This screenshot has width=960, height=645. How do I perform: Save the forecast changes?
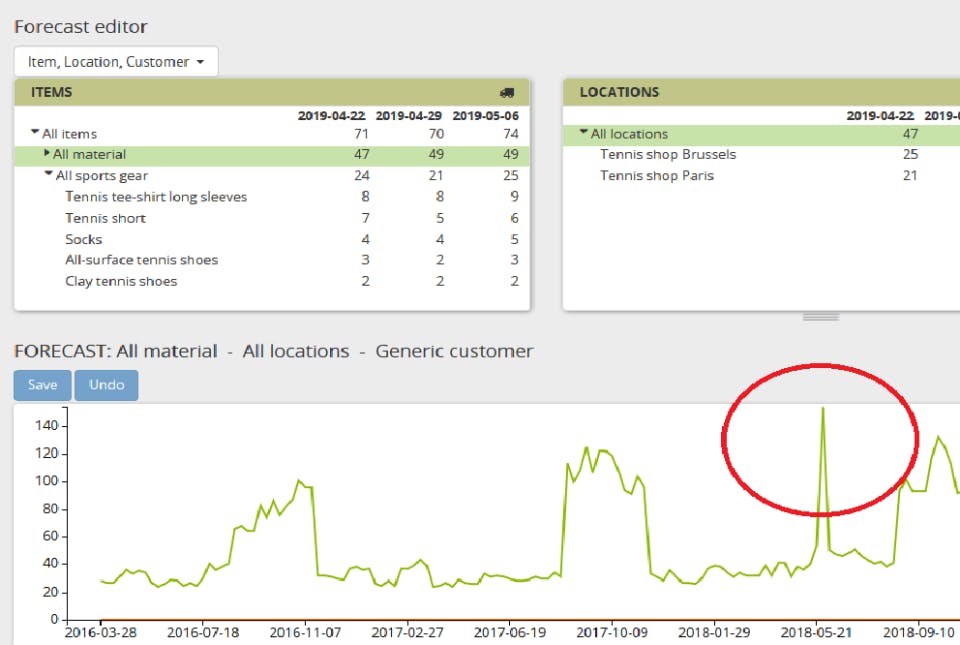[42, 385]
